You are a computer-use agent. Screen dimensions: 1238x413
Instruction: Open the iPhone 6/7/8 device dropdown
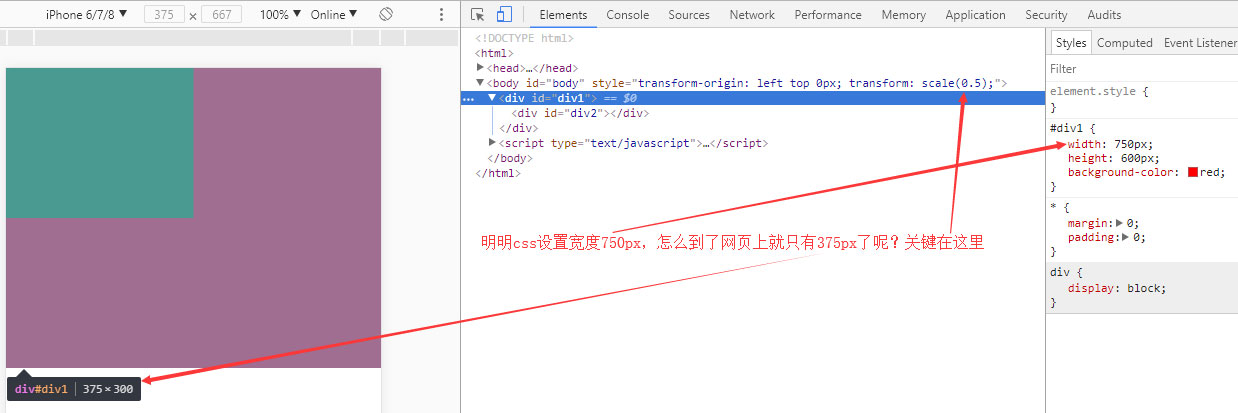pos(87,15)
